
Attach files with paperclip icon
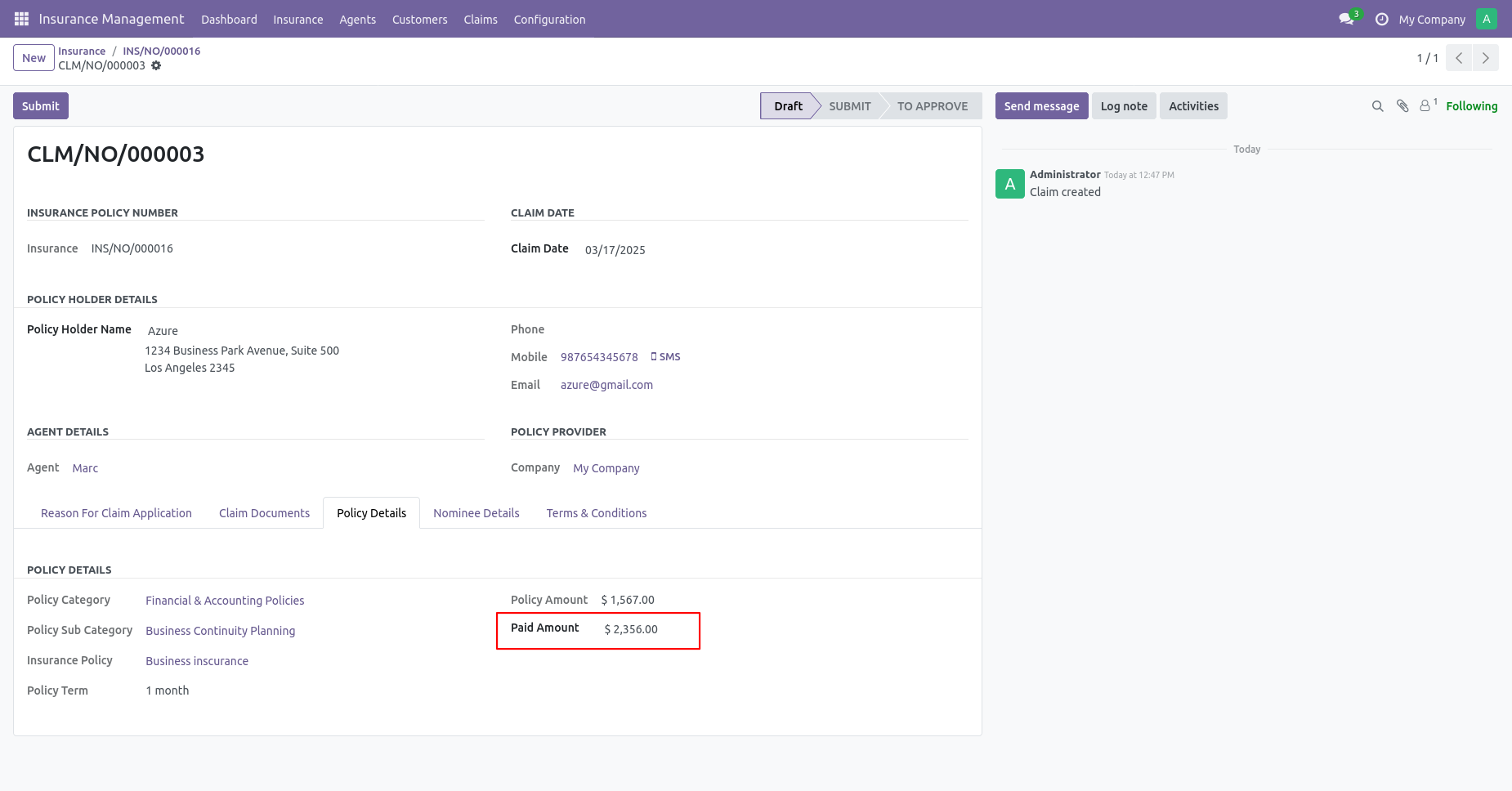coord(1402,106)
